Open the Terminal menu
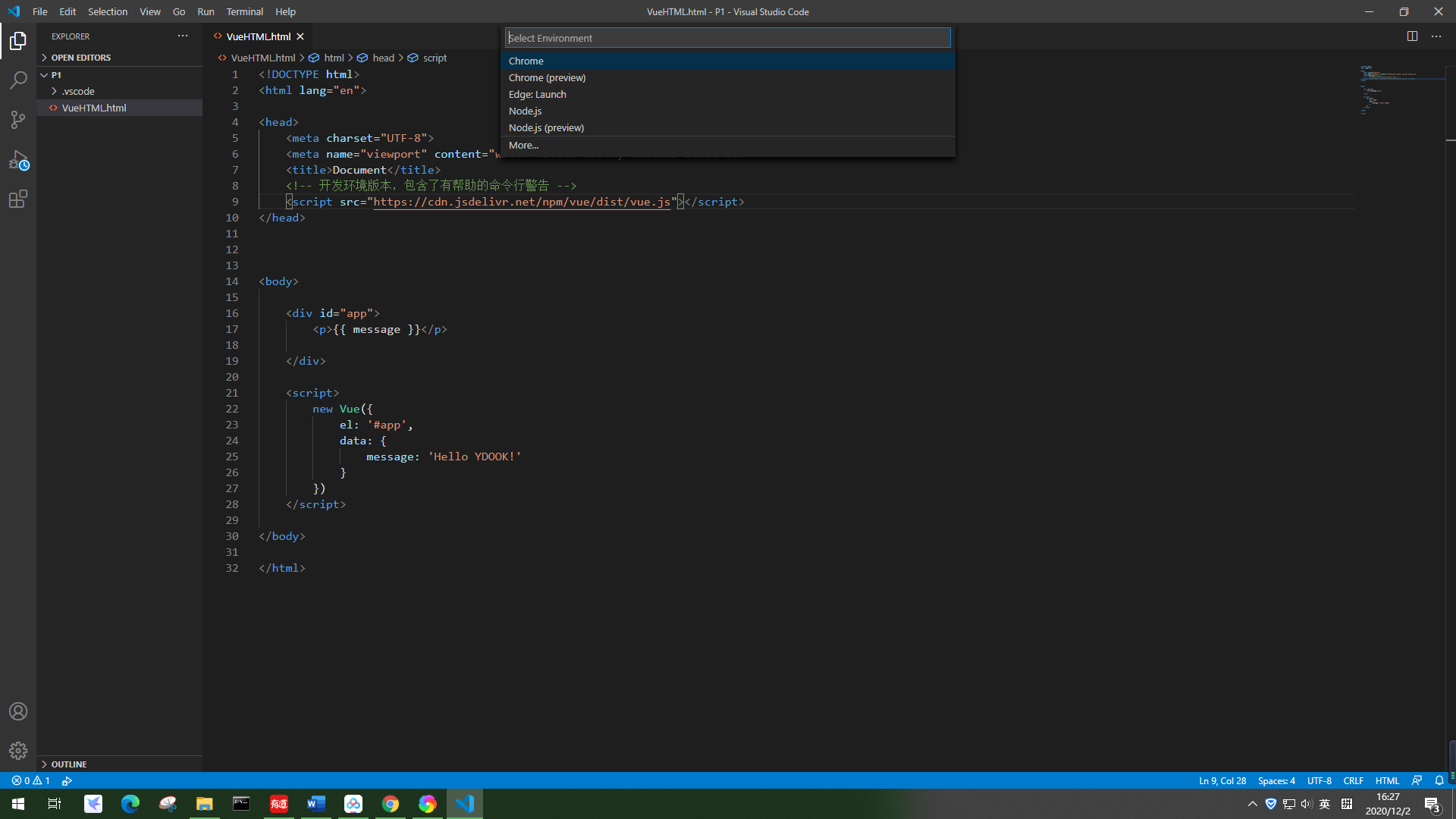The height and width of the screenshot is (819, 1456). 245,11
